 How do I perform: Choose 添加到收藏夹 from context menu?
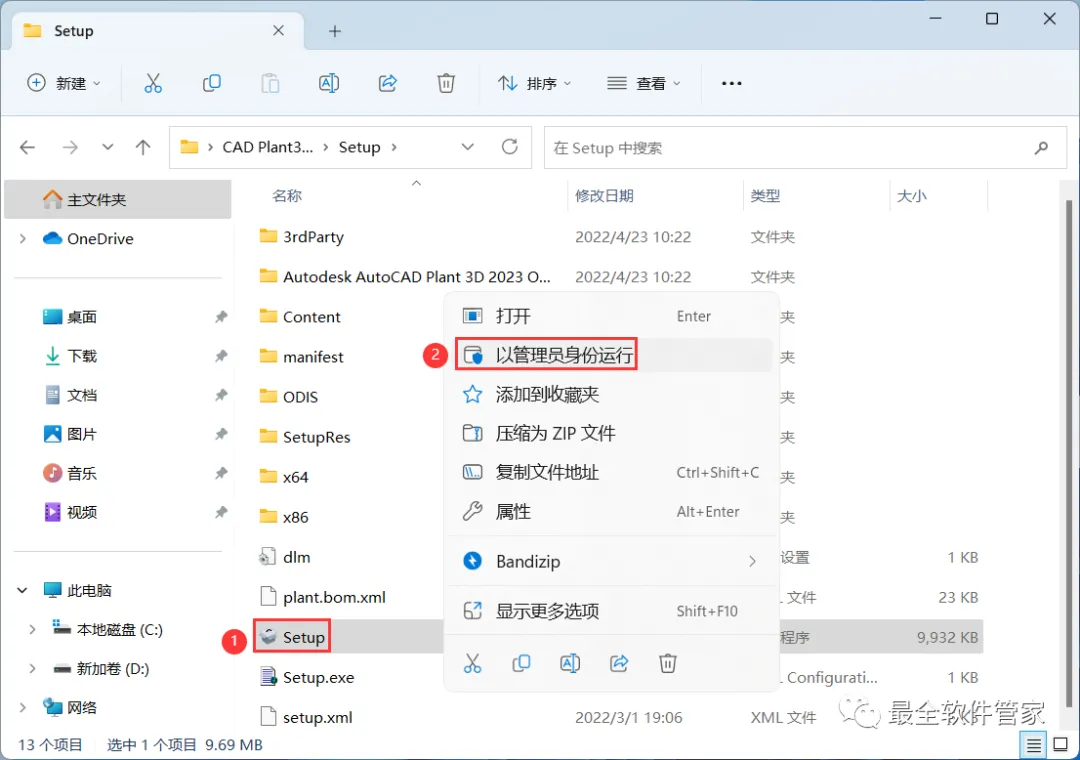pyautogui.click(x=611, y=394)
